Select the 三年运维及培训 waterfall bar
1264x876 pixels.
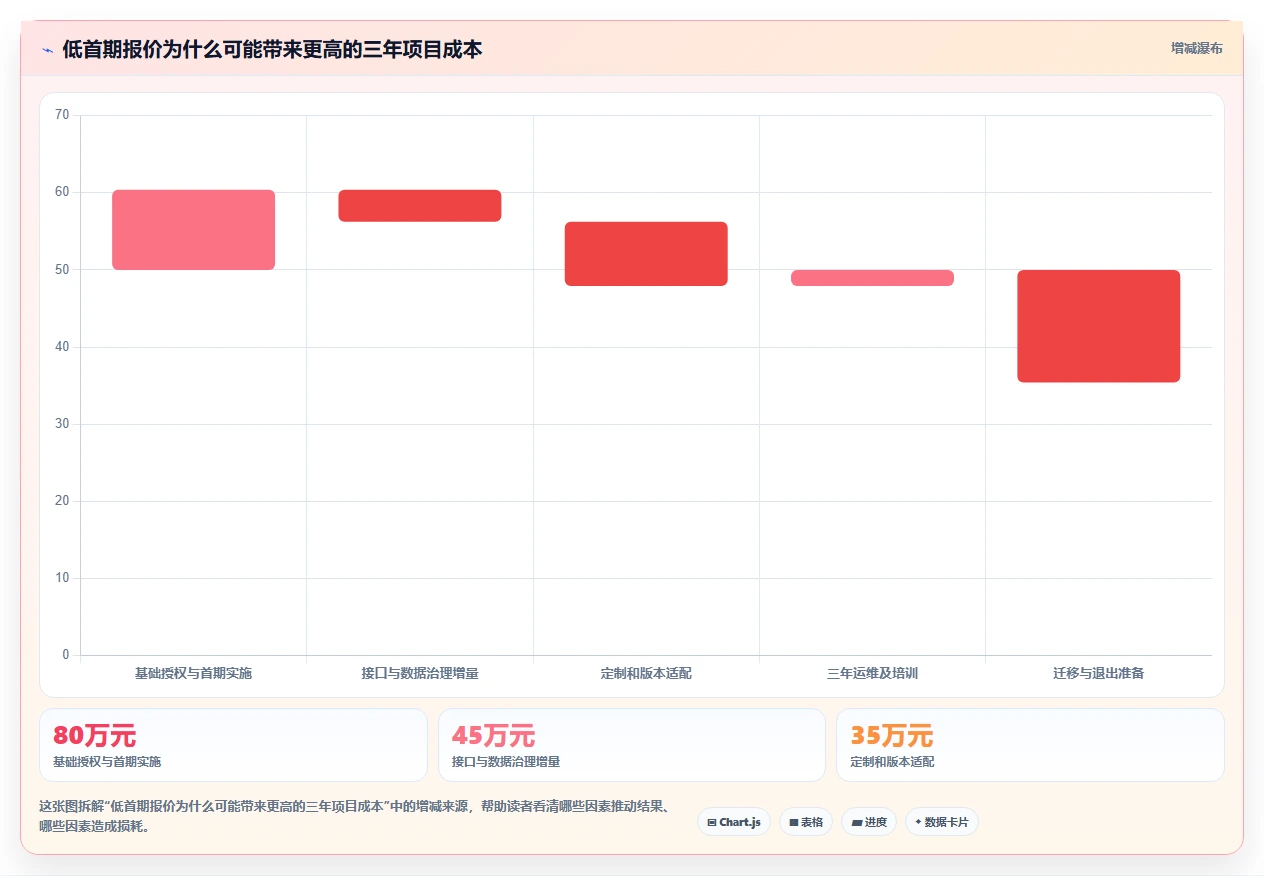pos(872,278)
